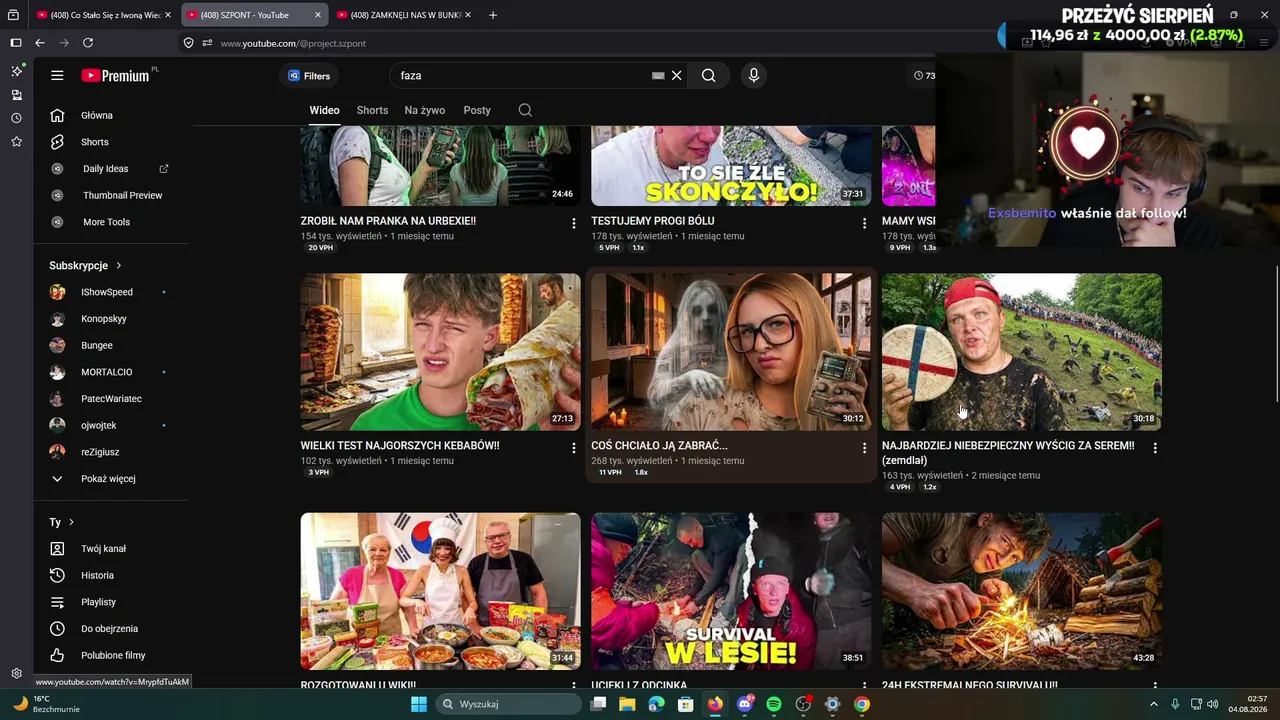Image resolution: width=1280 pixels, height=720 pixels.
Task: Open the on-screen keyboard icon in search
Action: click(x=658, y=75)
